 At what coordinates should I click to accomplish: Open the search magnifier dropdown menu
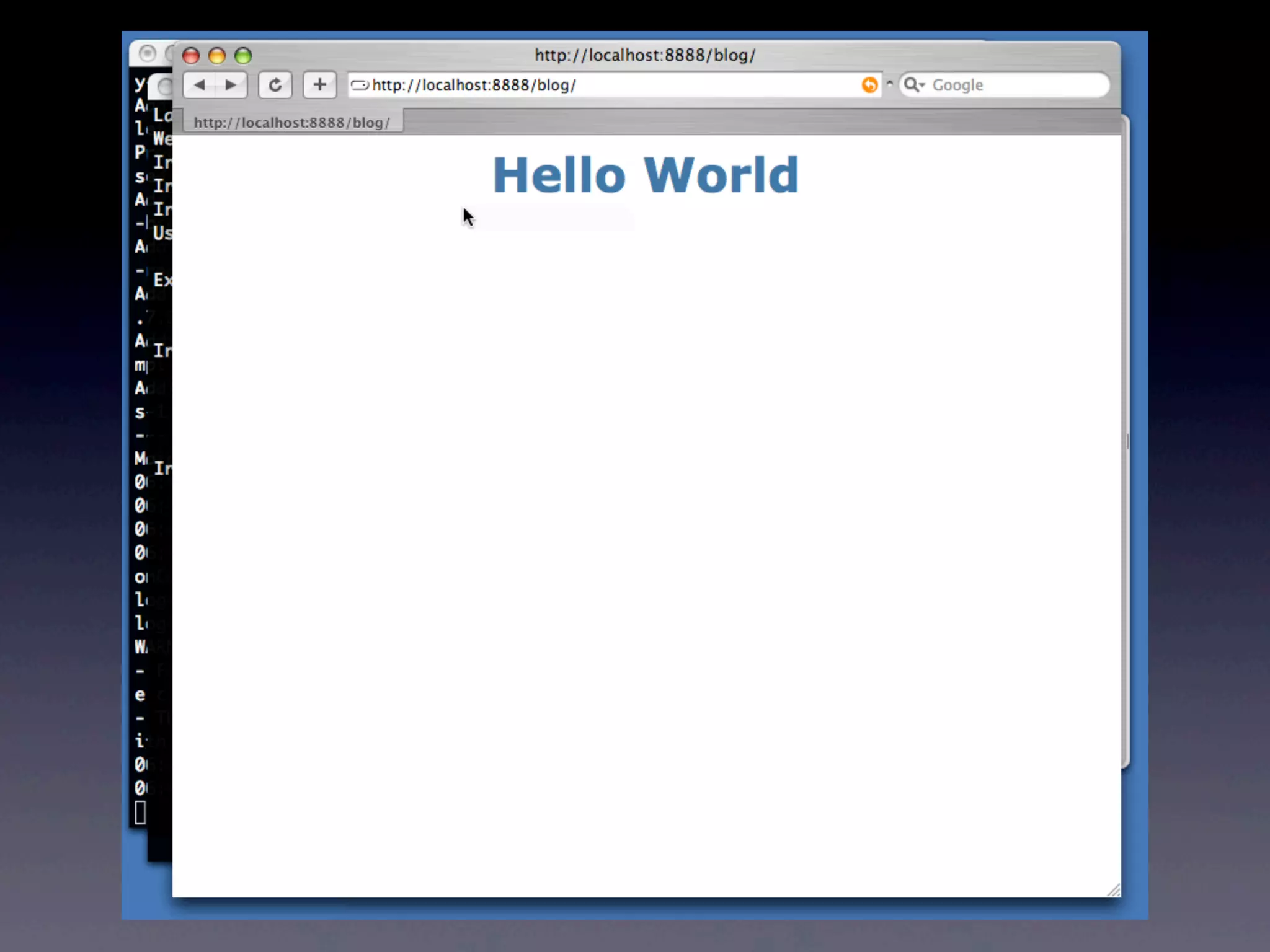point(913,85)
